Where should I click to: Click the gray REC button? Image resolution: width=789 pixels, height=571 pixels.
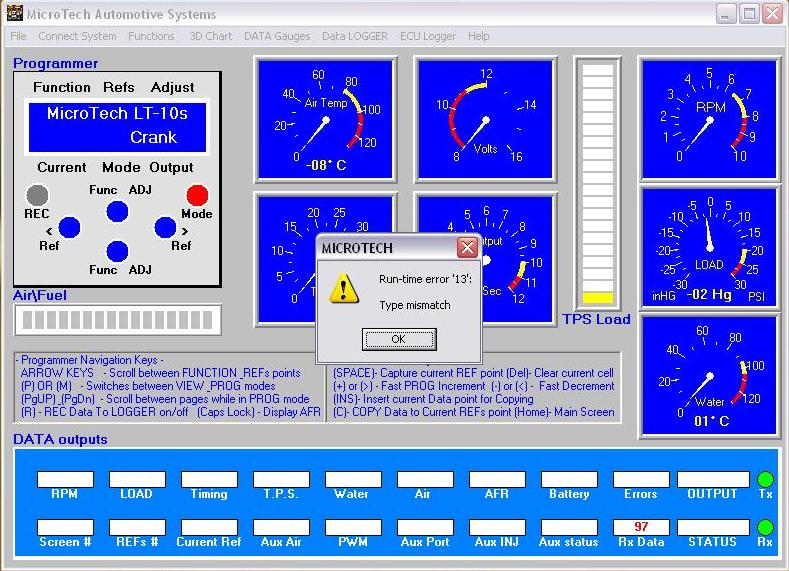pos(37,194)
